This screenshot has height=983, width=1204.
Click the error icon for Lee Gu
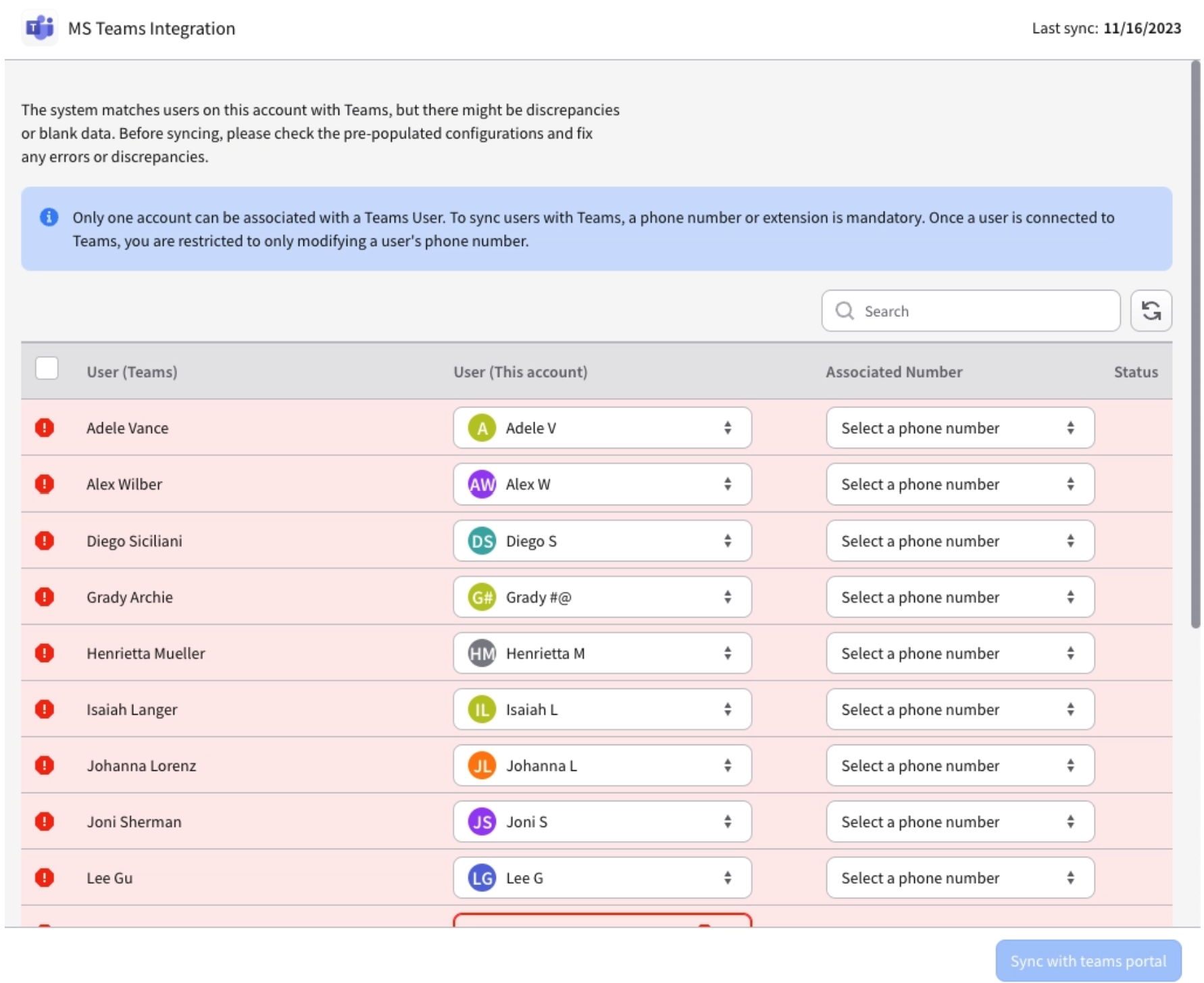point(45,877)
